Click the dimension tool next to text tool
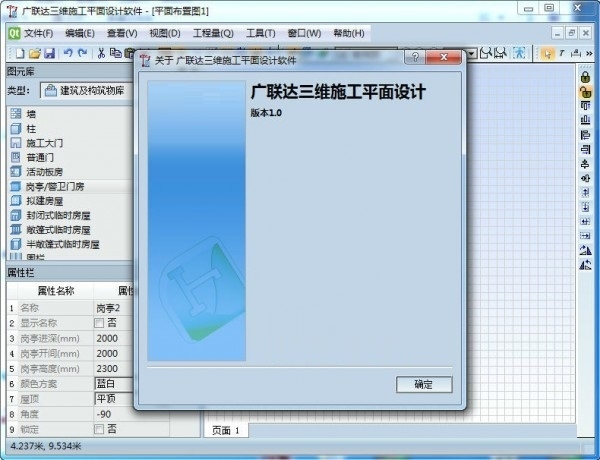 pyautogui.click(x=576, y=54)
